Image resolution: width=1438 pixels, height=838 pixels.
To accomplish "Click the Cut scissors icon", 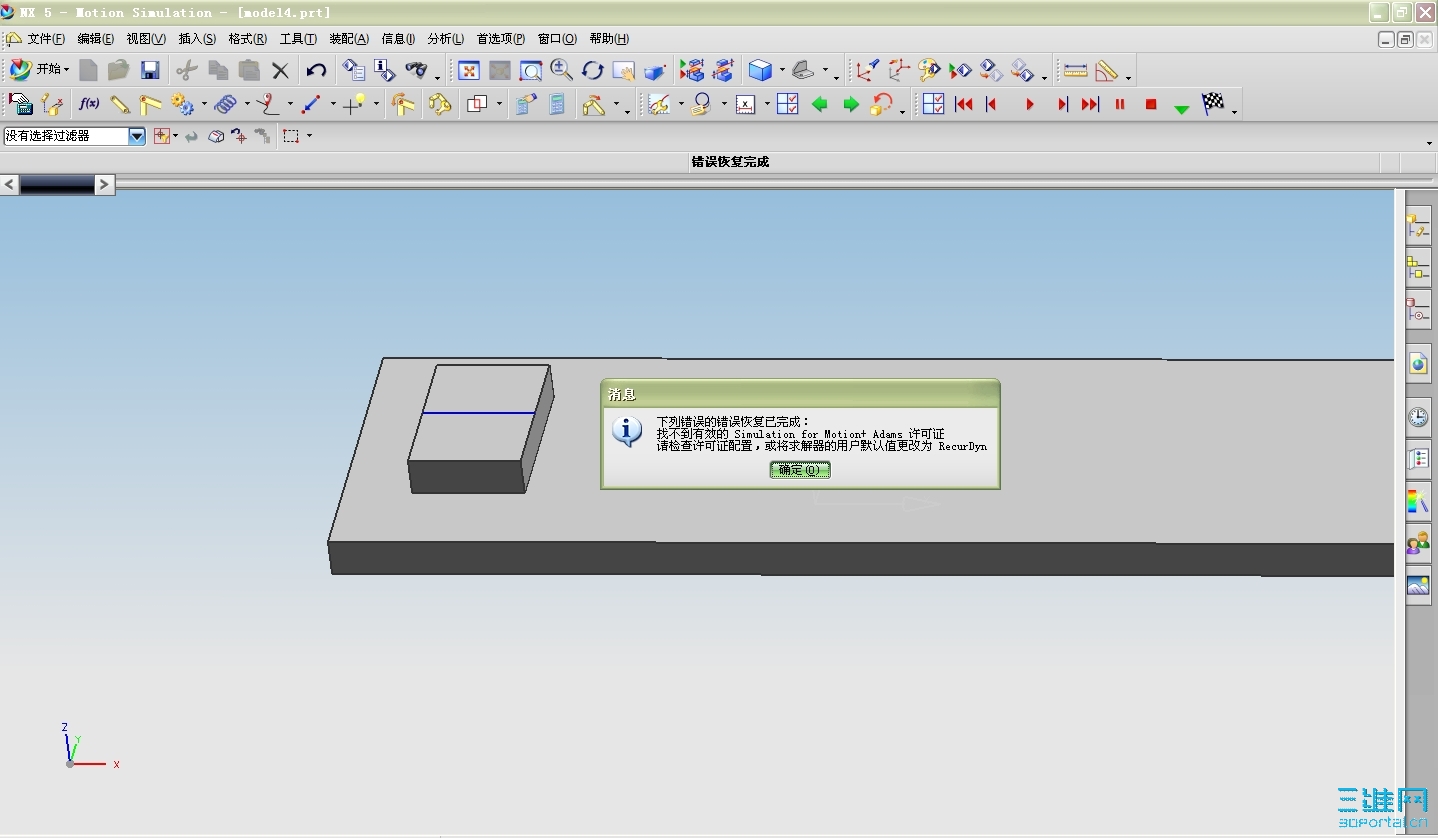I will tap(187, 70).
